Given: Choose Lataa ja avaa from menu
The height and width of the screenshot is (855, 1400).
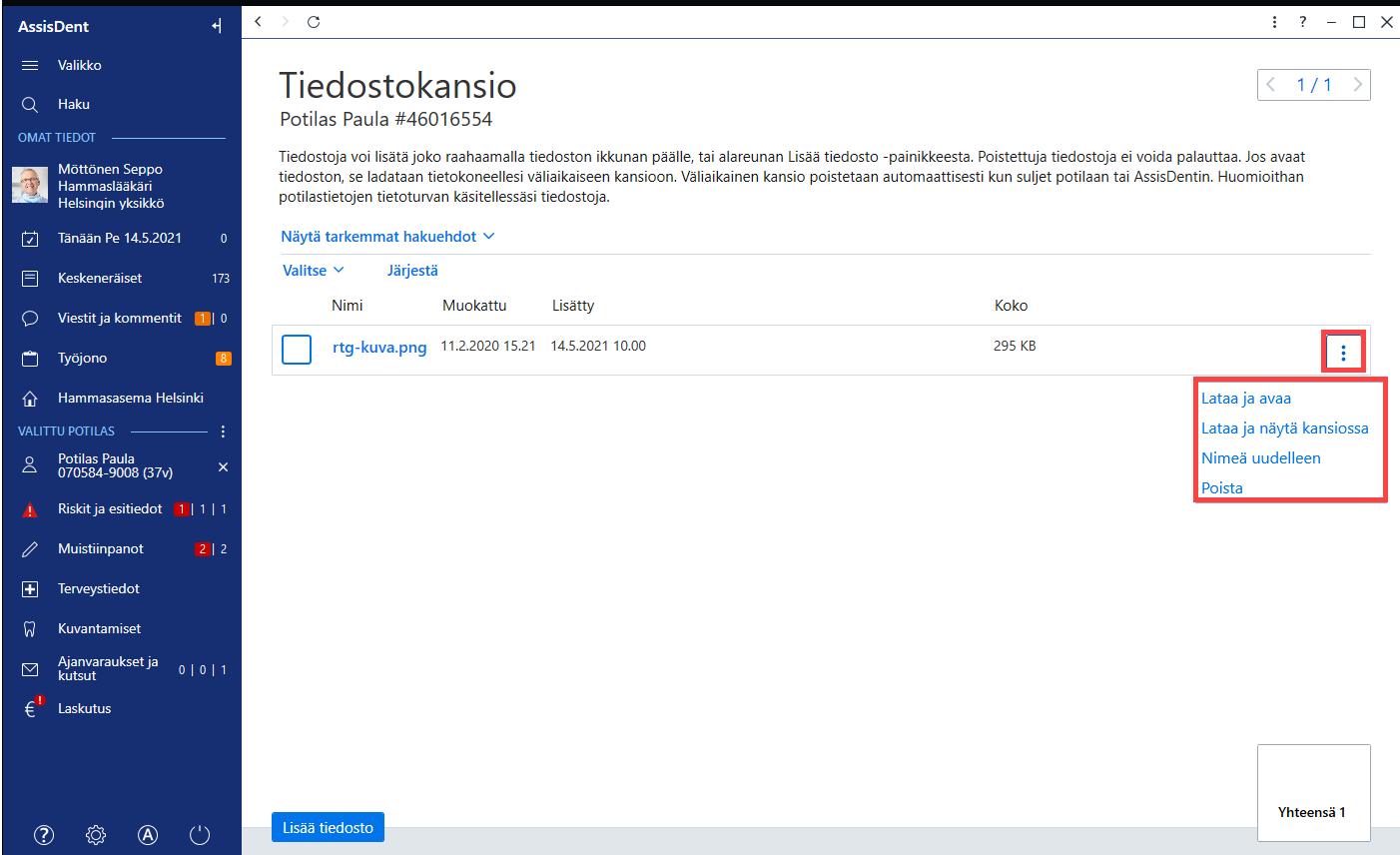Looking at the screenshot, I should 1246,399.
